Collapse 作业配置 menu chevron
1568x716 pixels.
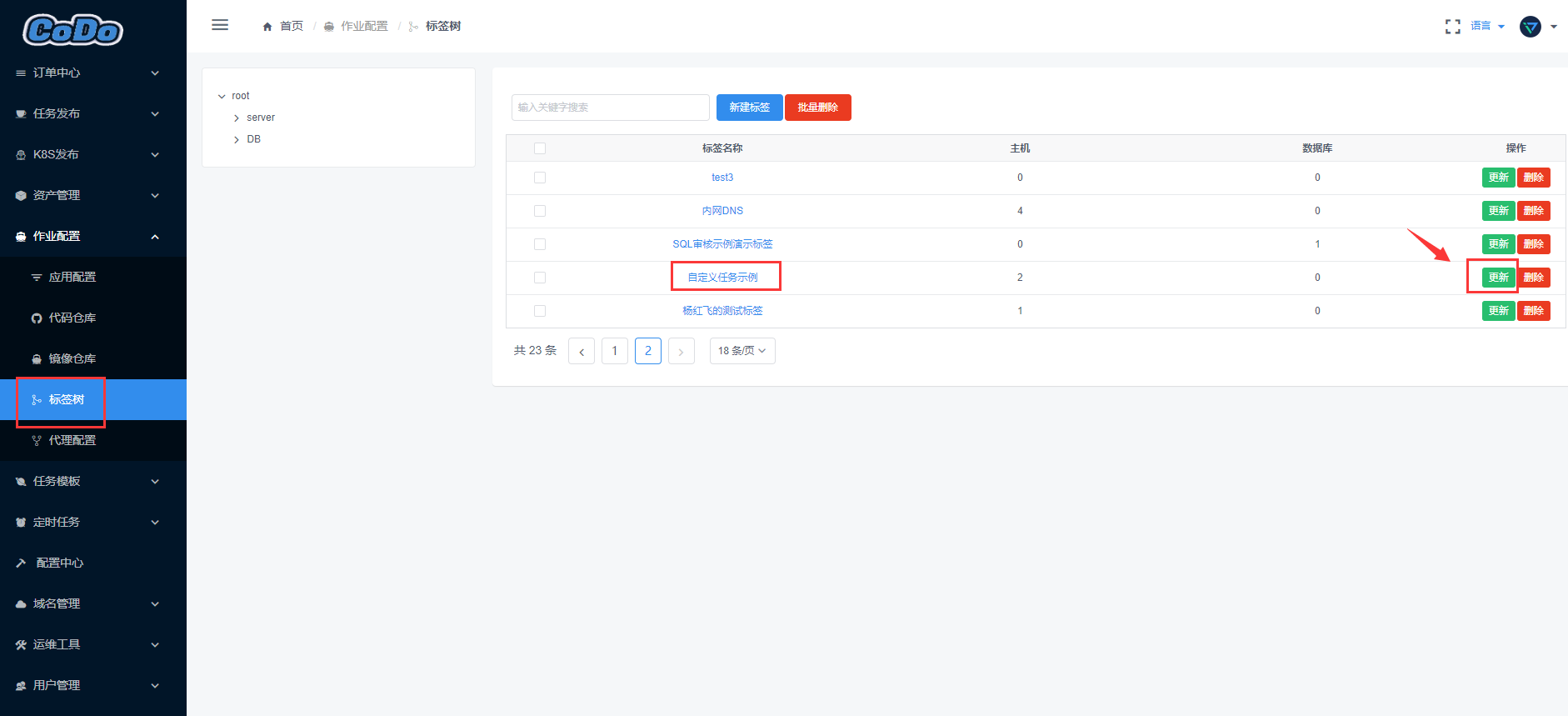[x=155, y=237]
